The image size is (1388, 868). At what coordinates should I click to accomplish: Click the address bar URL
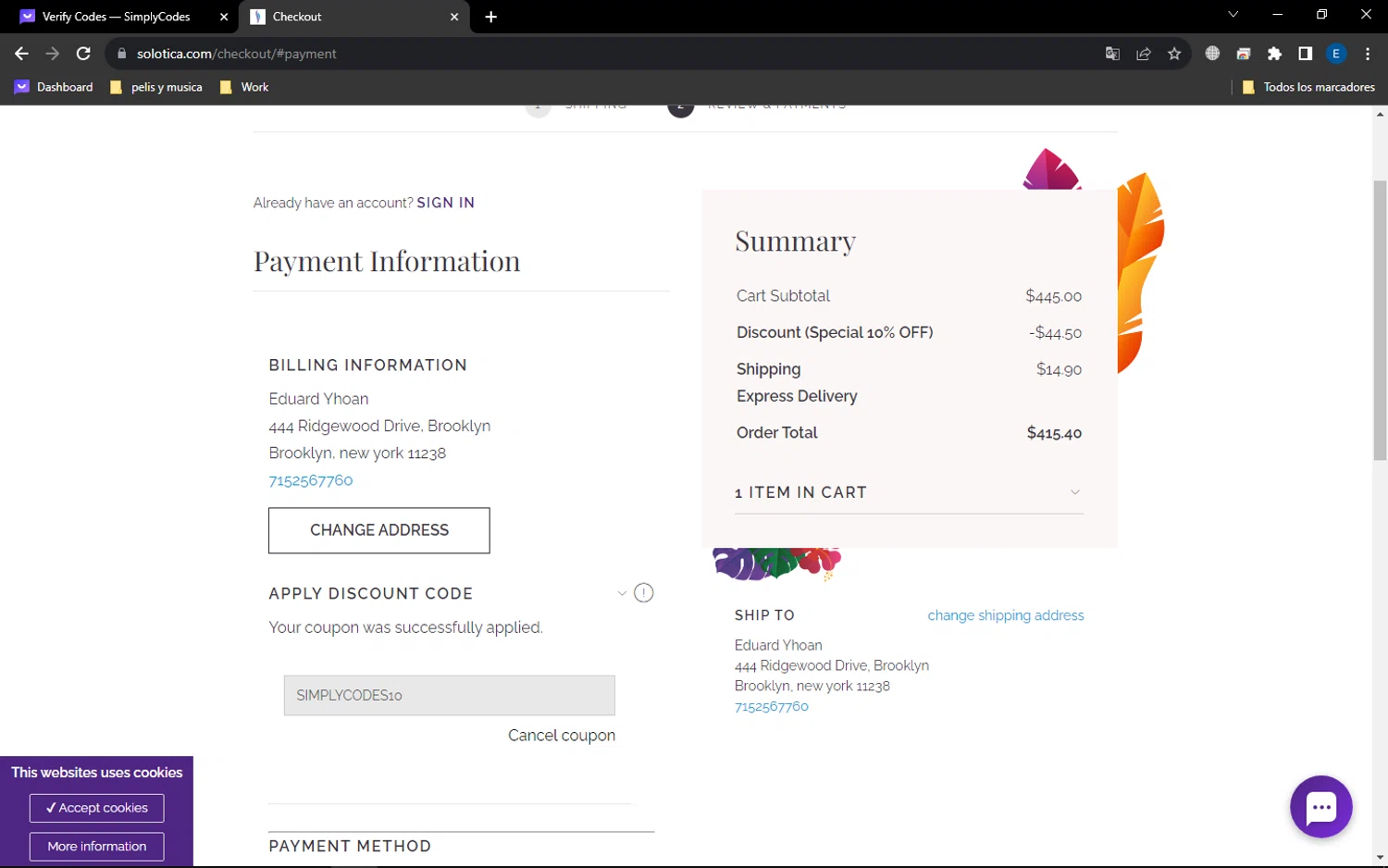pyautogui.click(x=237, y=54)
